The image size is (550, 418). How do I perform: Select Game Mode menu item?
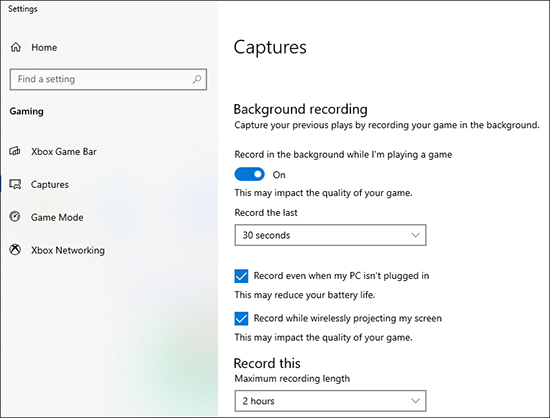(57, 217)
